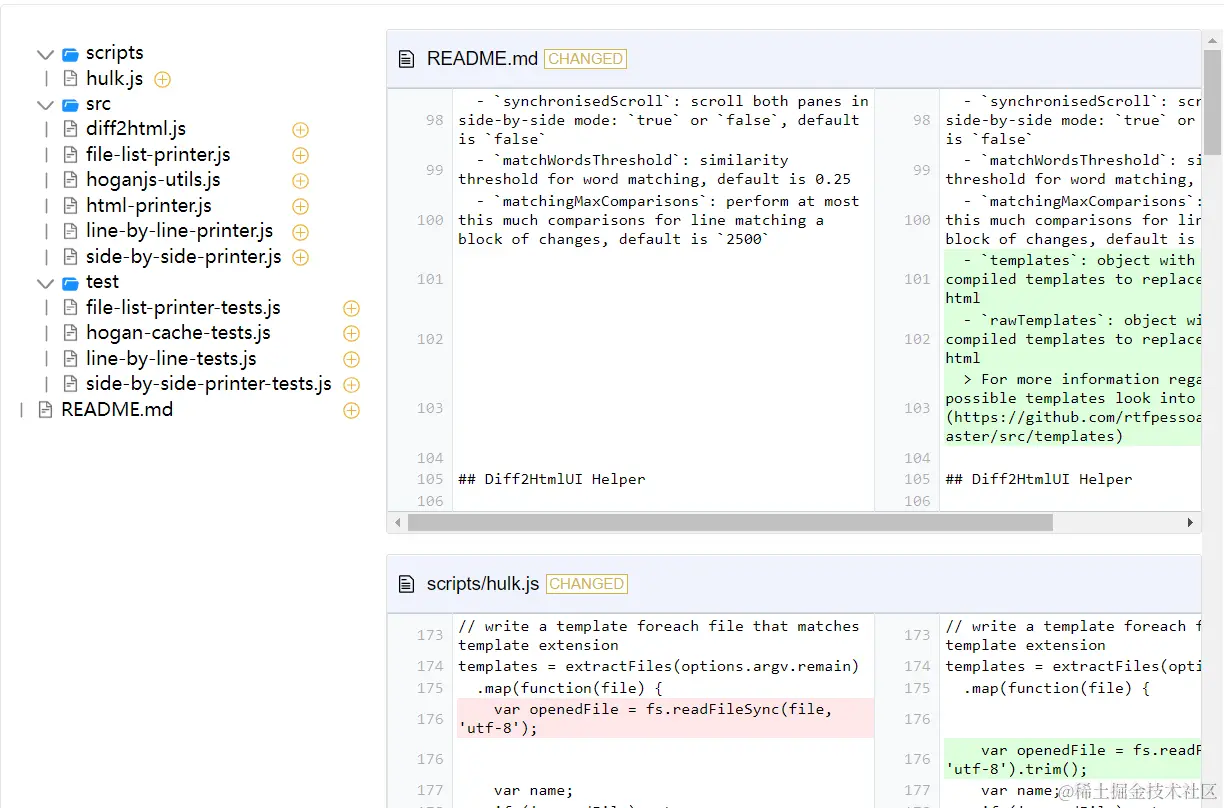This screenshot has height=808, width=1224.
Task: Select file-list-printer-tests.js in the tree
Action: pos(183,308)
